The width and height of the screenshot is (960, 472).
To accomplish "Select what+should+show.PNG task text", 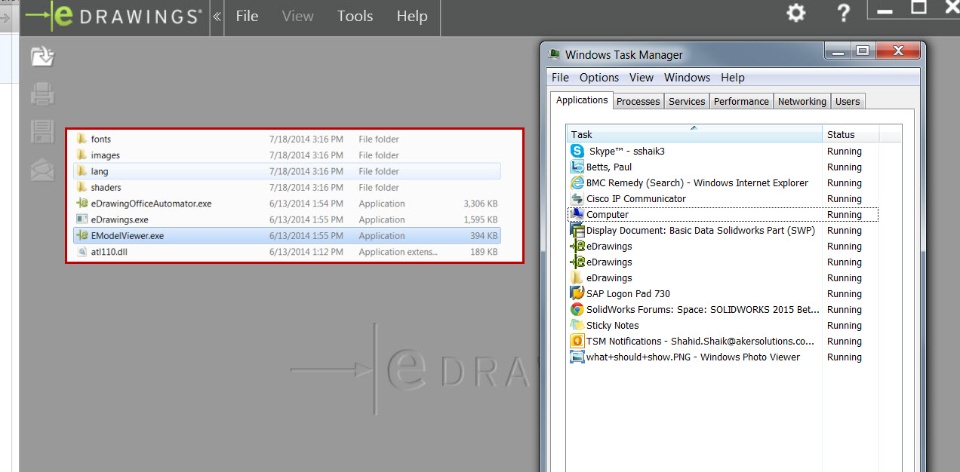I will click(693, 357).
